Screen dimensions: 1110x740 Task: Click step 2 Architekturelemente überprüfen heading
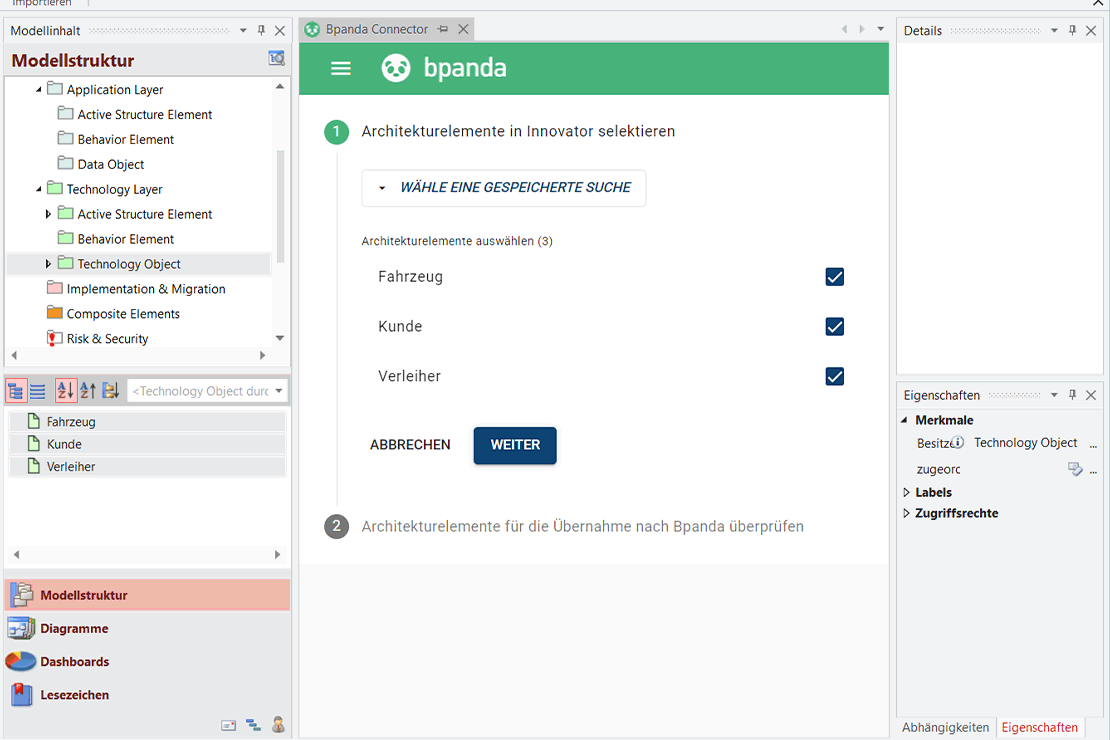pyautogui.click(x=582, y=527)
